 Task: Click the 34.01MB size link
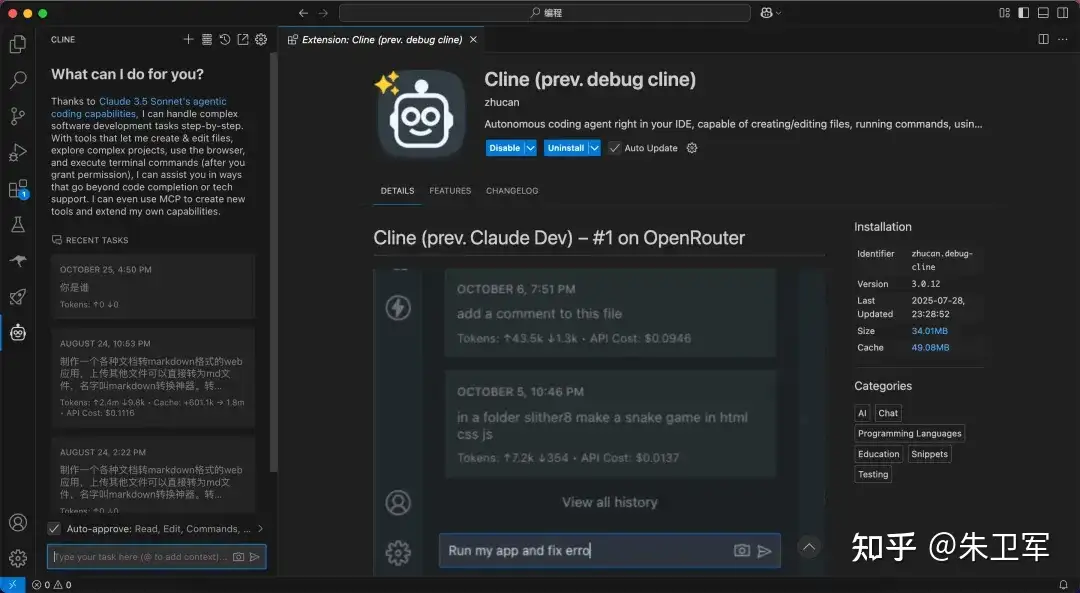click(929, 331)
